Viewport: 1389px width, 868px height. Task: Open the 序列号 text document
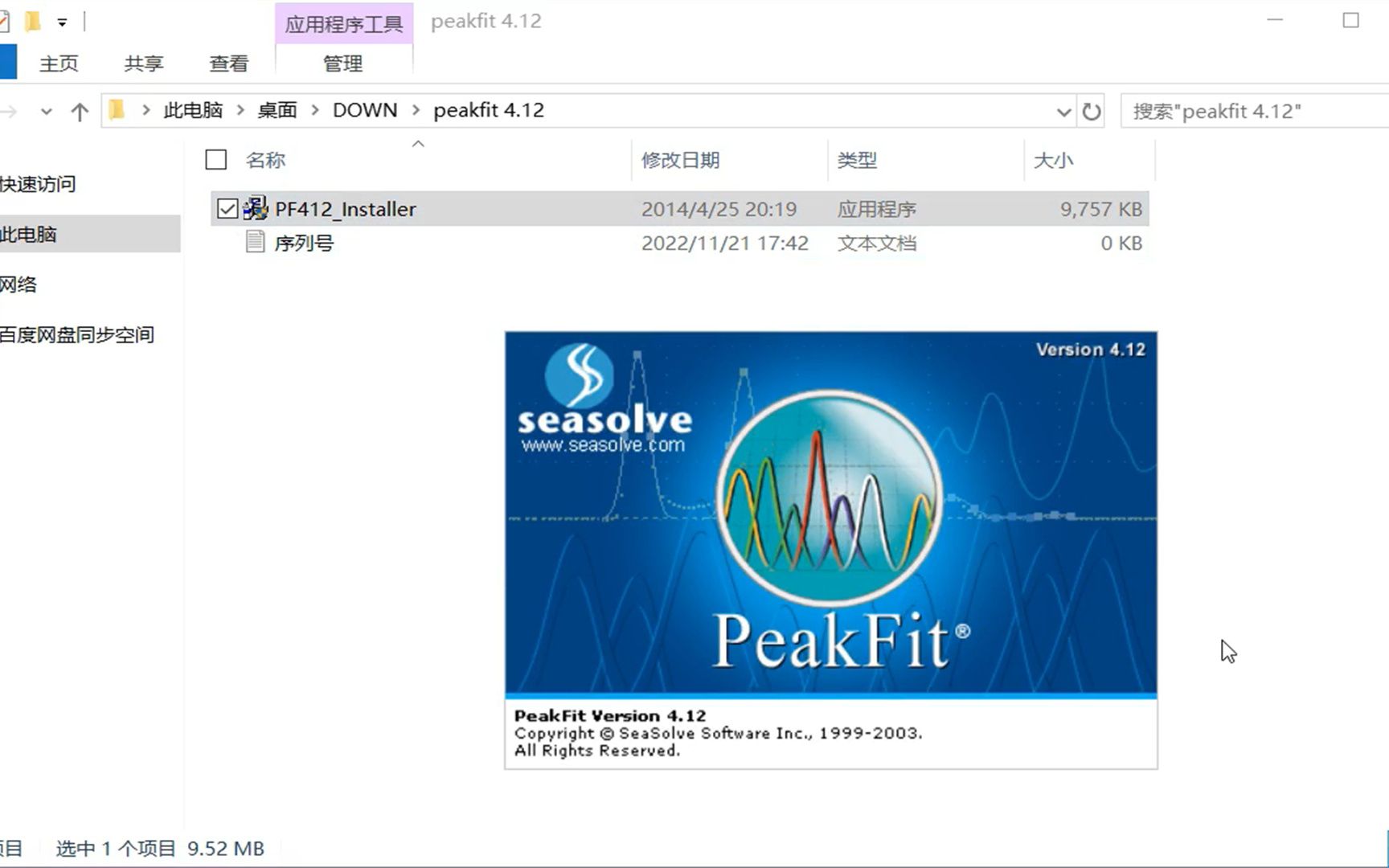[305, 243]
